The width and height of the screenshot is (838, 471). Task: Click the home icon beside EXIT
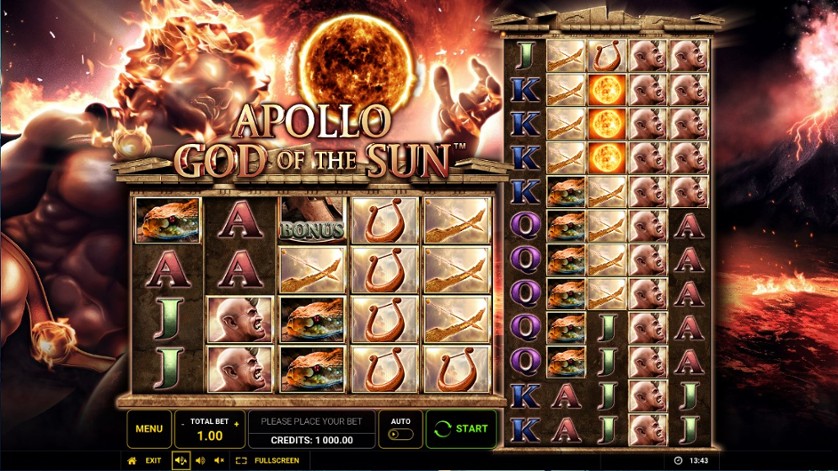pyautogui.click(x=131, y=460)
